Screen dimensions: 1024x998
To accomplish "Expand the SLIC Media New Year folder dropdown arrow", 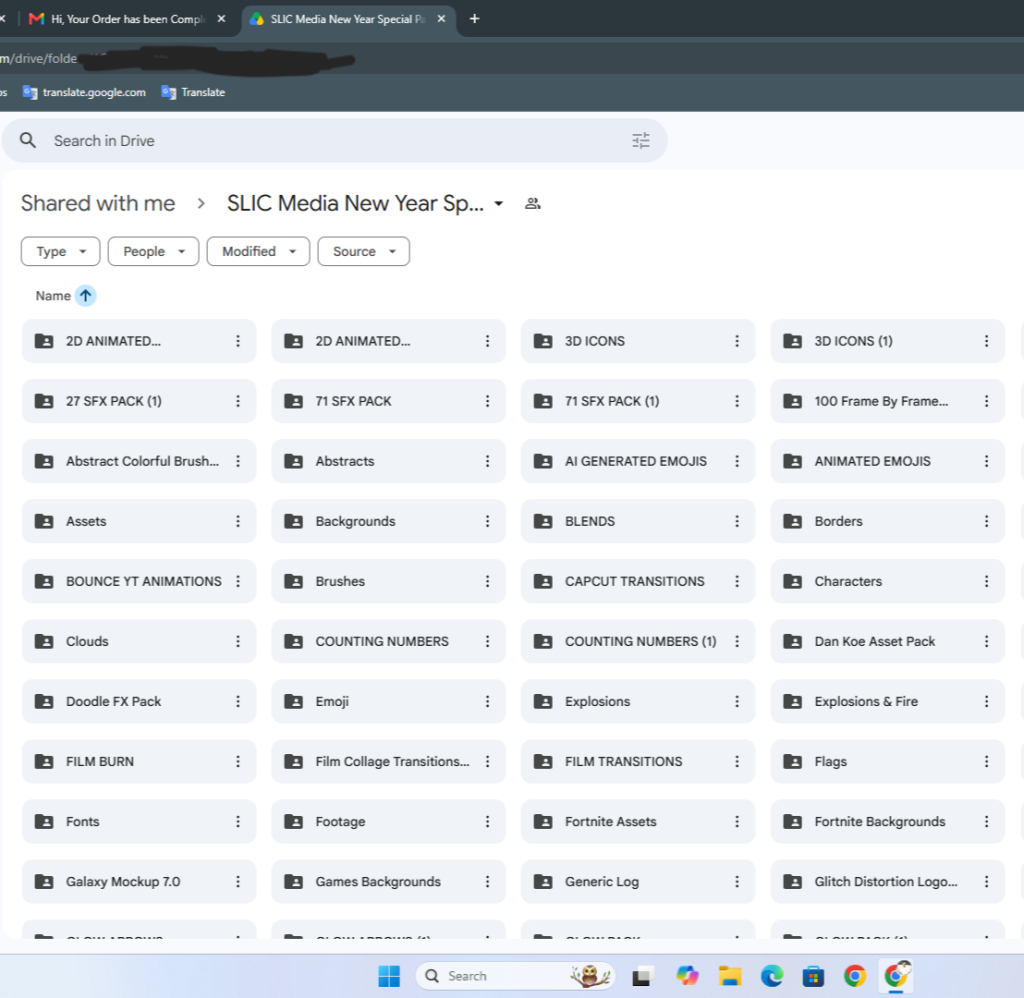I will tap(499, 204).
